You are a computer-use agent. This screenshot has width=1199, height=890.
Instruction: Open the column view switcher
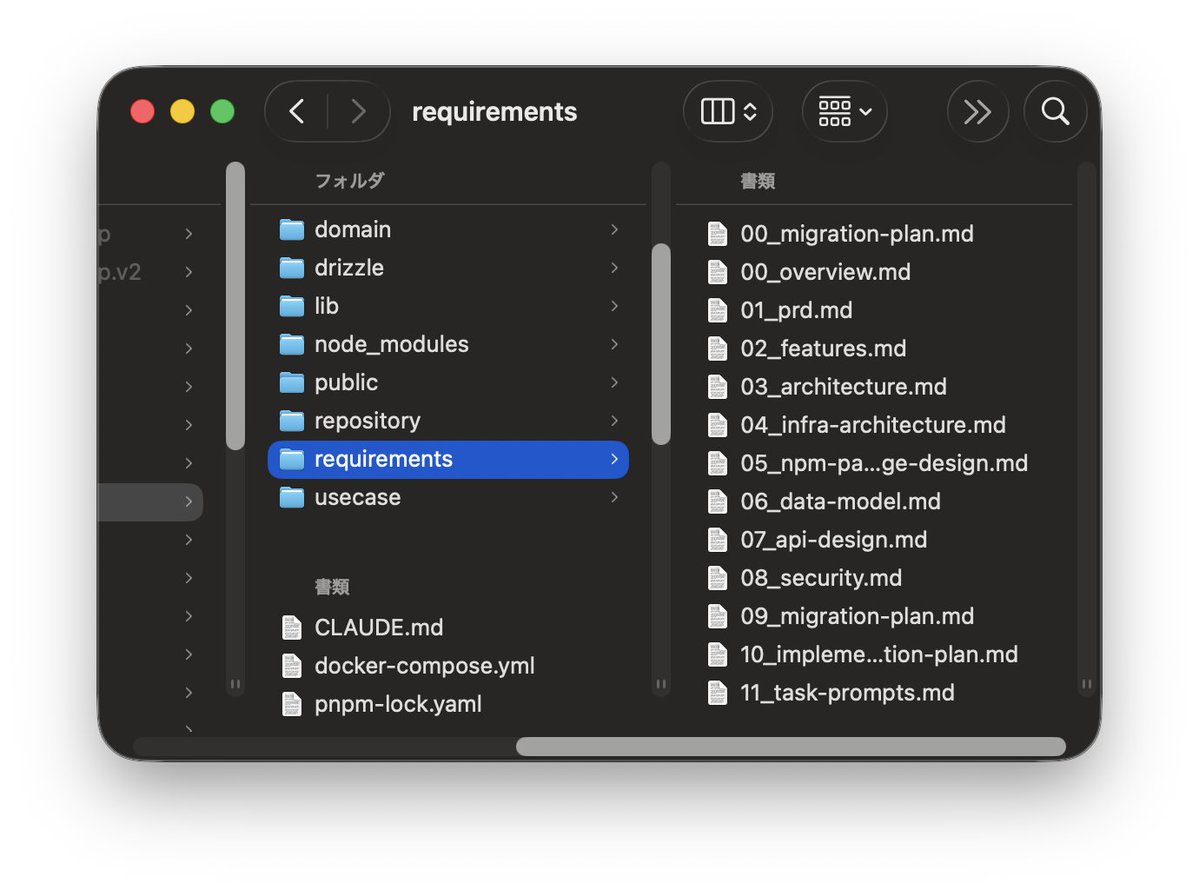728,112
